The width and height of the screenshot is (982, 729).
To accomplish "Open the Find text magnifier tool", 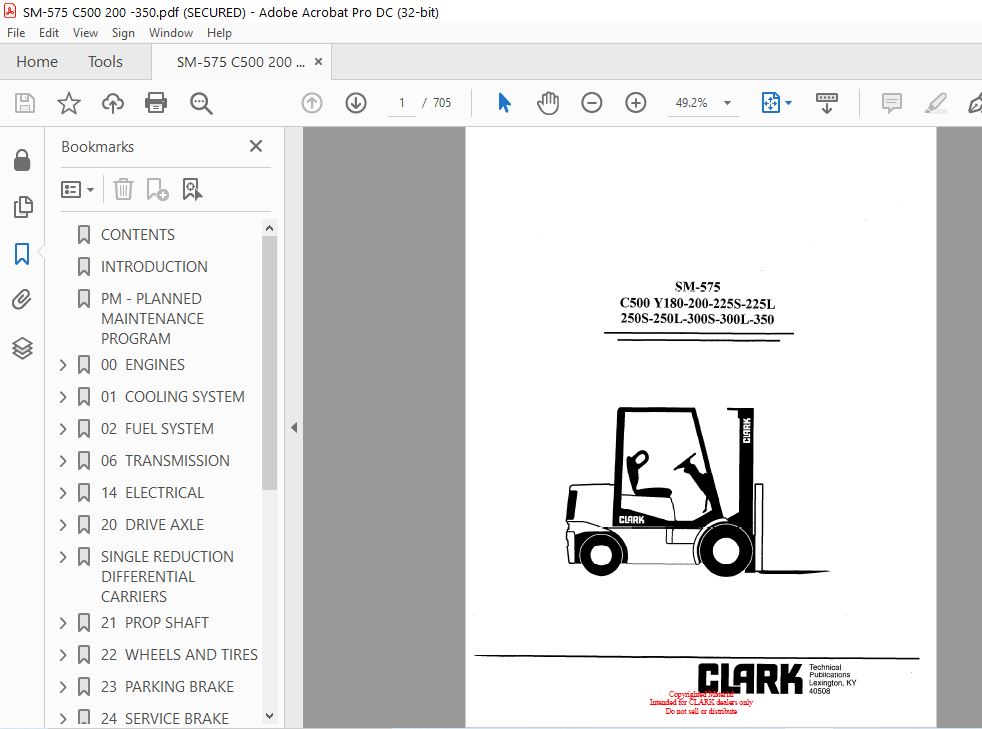I will click(201, 103).
